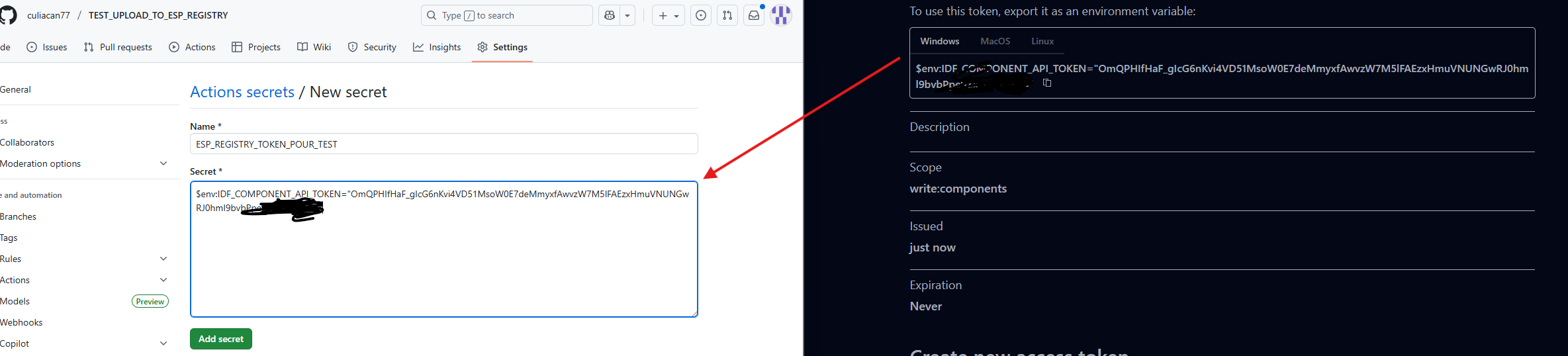Open Copilot chat icon in header
The height and width of the screenshot is (356, 1568).
(610, 15)
